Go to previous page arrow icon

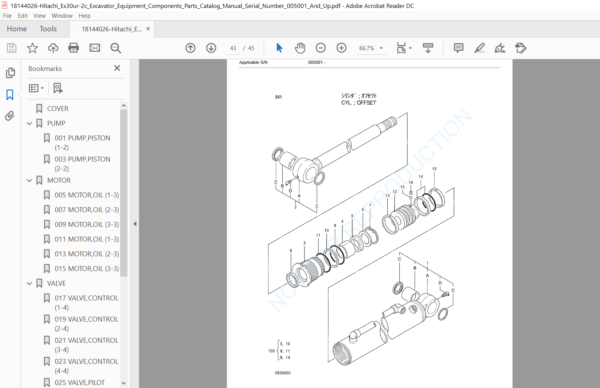(x=190, y=48)
